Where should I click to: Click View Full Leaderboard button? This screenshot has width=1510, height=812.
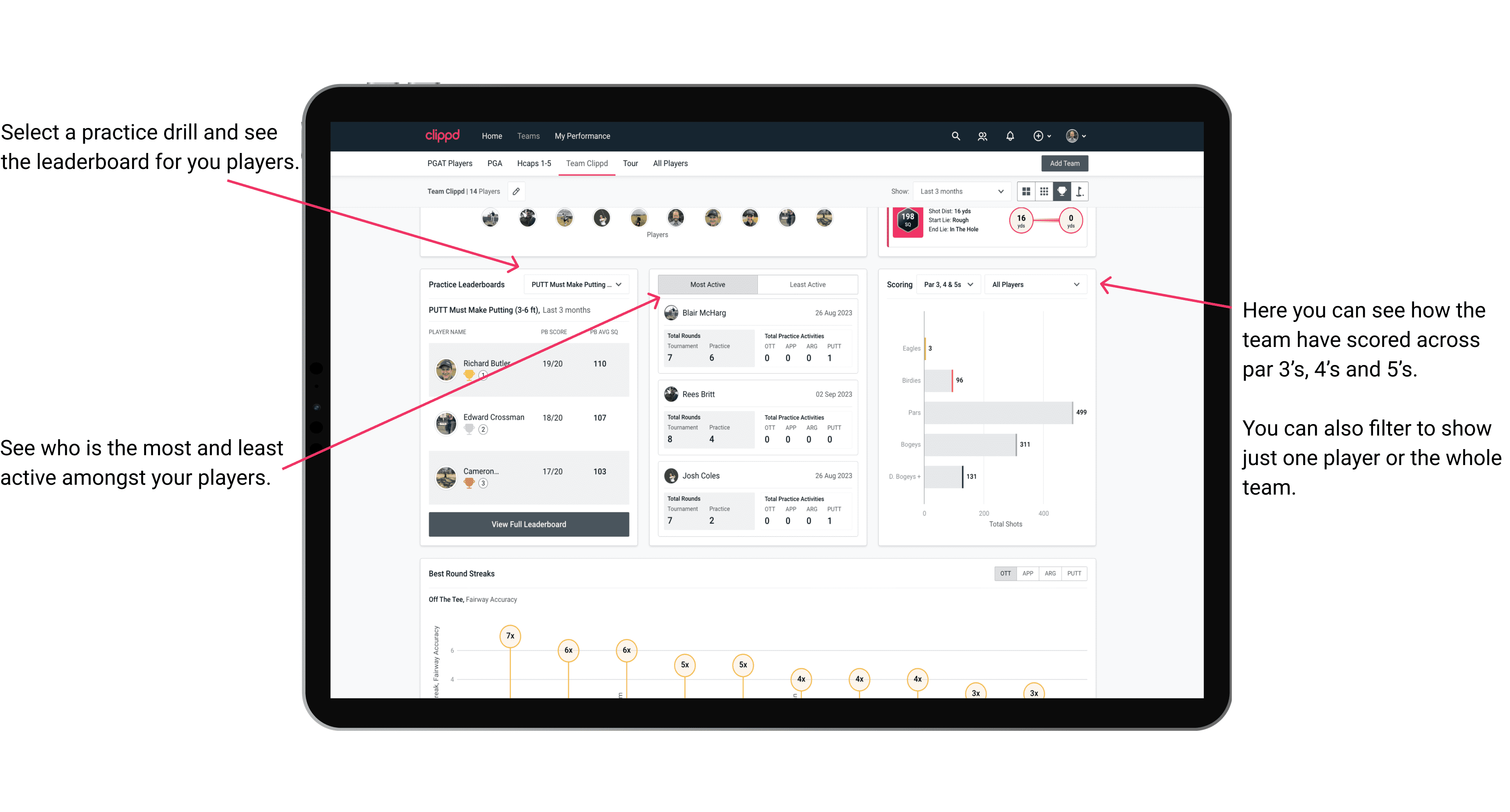pos(529,524)
